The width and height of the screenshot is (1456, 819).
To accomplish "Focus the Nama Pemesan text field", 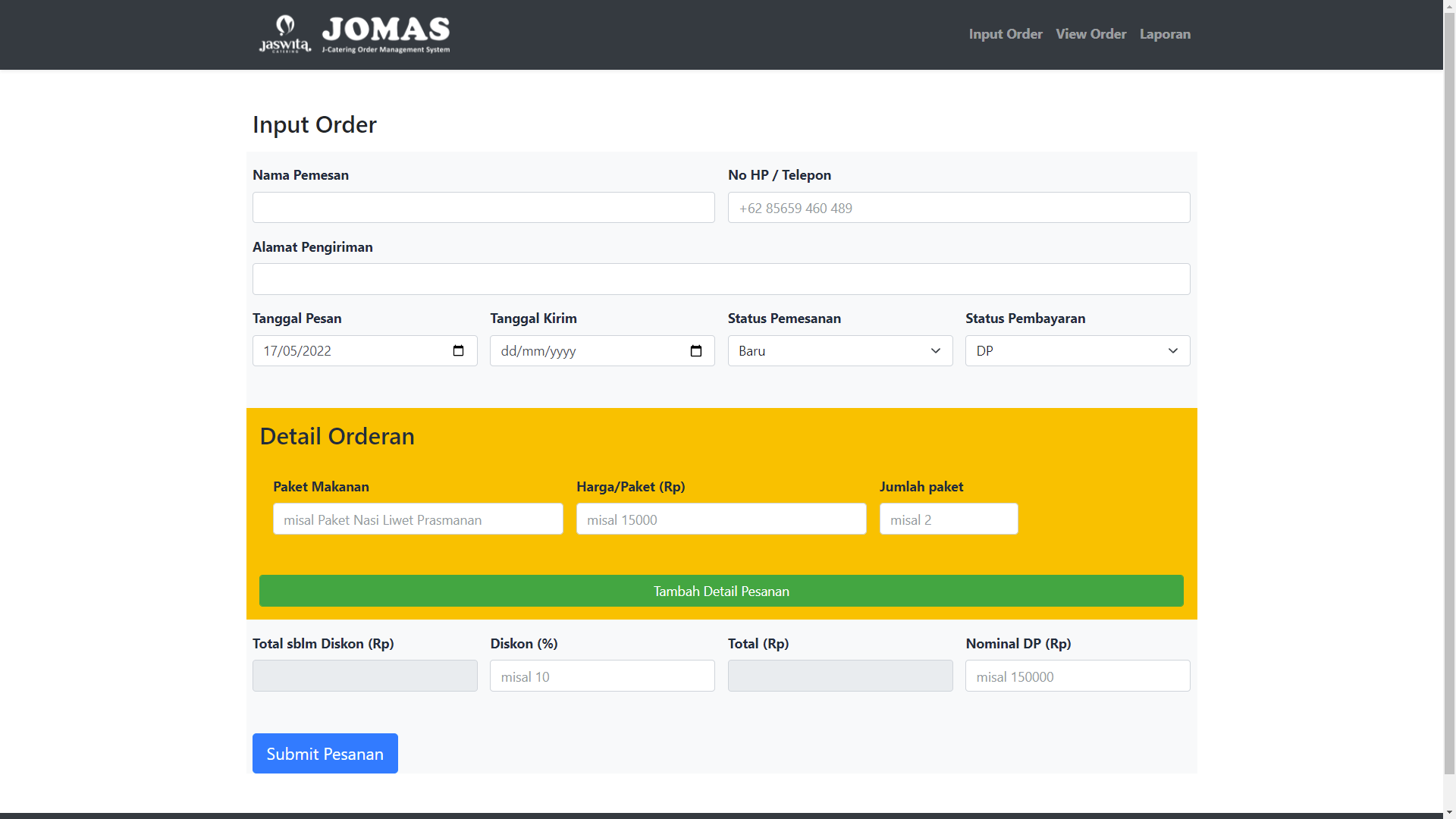I will point(483,208).
